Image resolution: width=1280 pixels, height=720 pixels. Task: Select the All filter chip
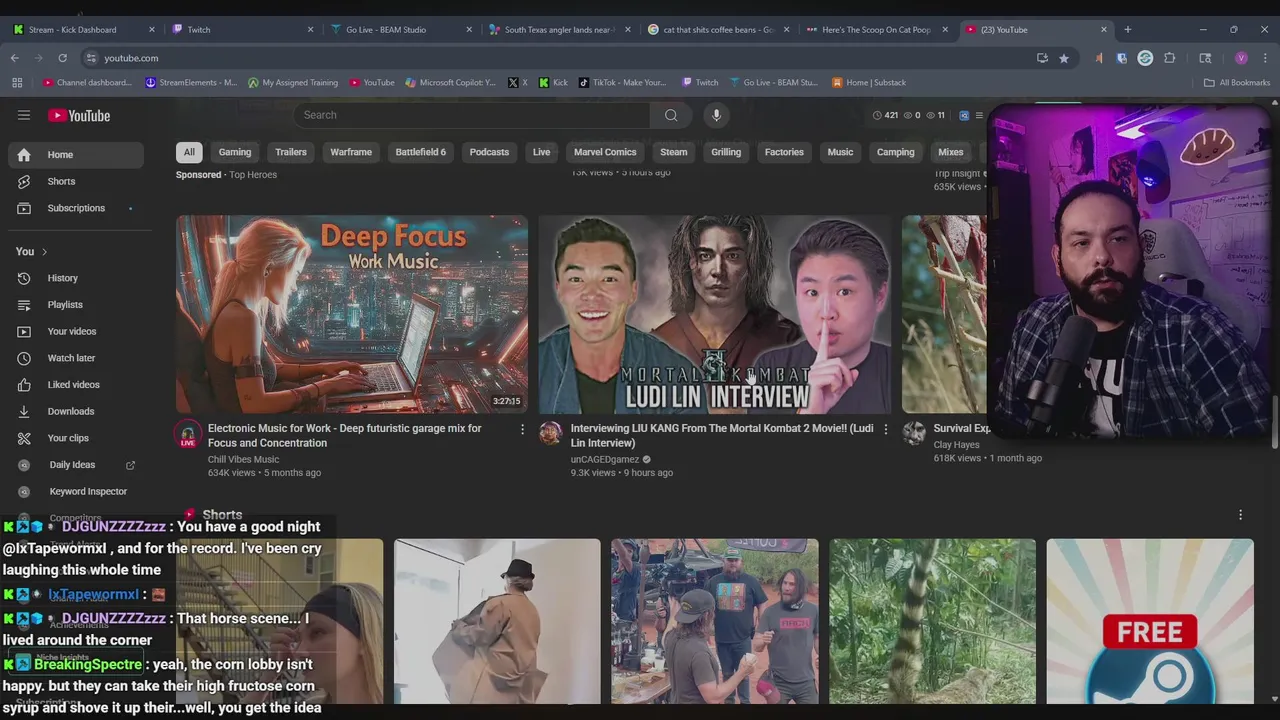(189, 152)
